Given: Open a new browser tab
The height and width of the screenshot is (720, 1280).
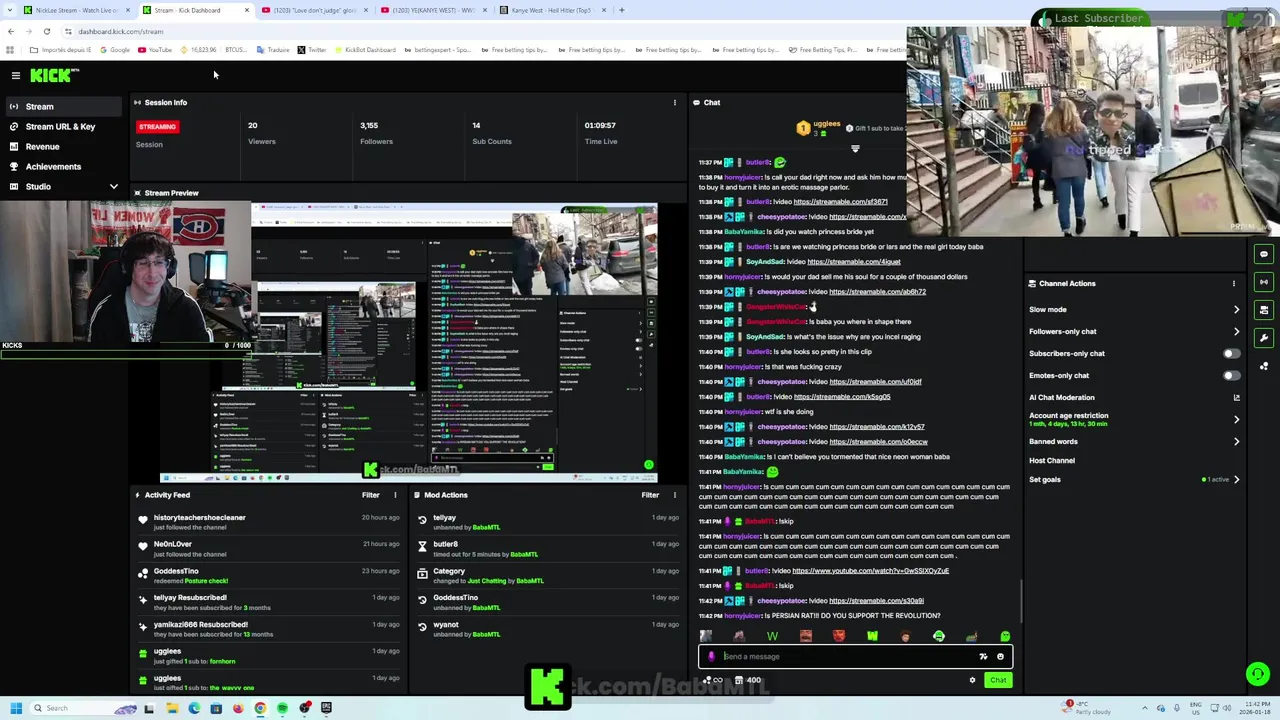Looking at the screenshot, I should (x=621, y=10).
